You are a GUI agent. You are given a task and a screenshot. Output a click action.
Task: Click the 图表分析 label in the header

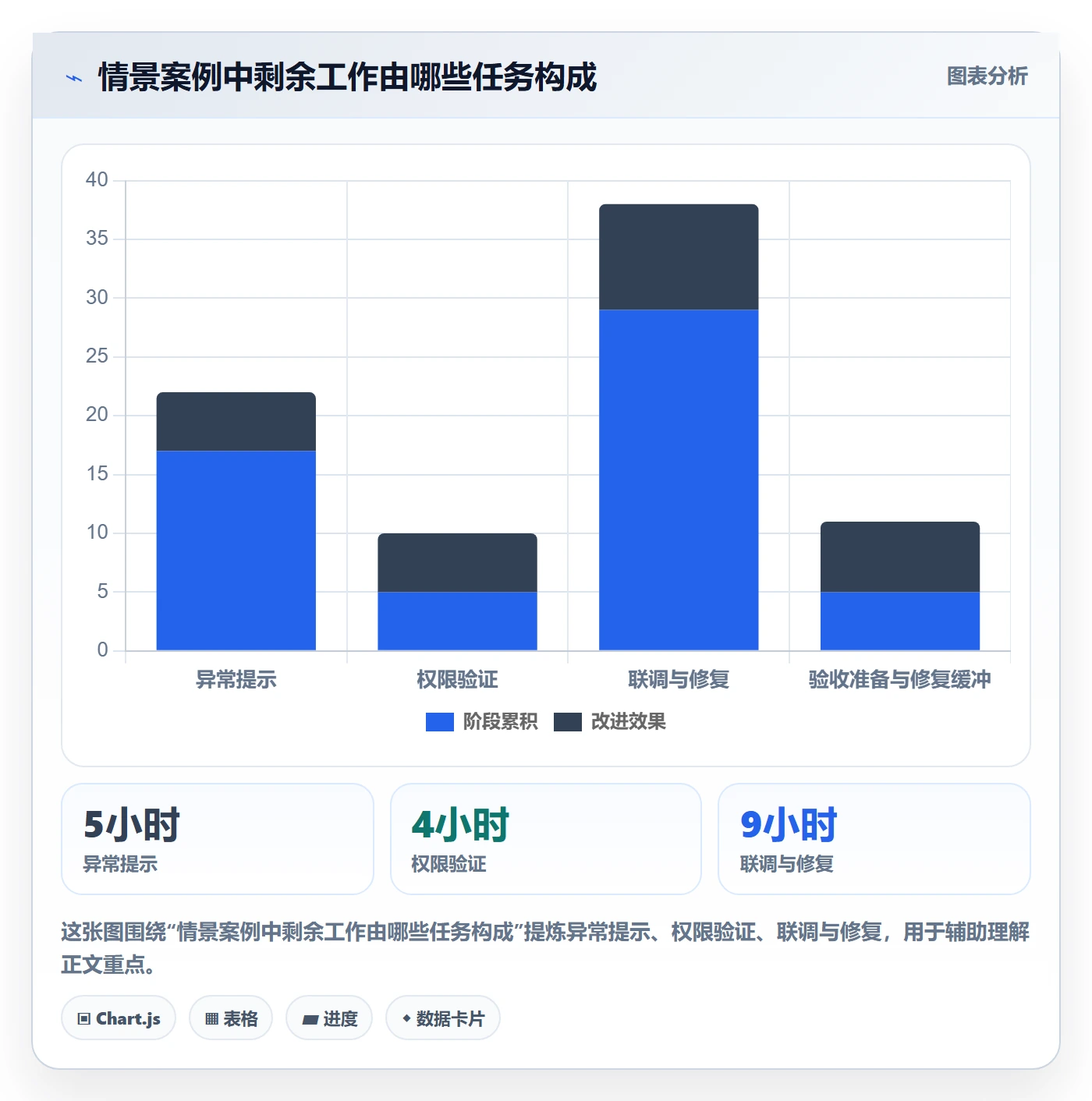click(987, 76)
